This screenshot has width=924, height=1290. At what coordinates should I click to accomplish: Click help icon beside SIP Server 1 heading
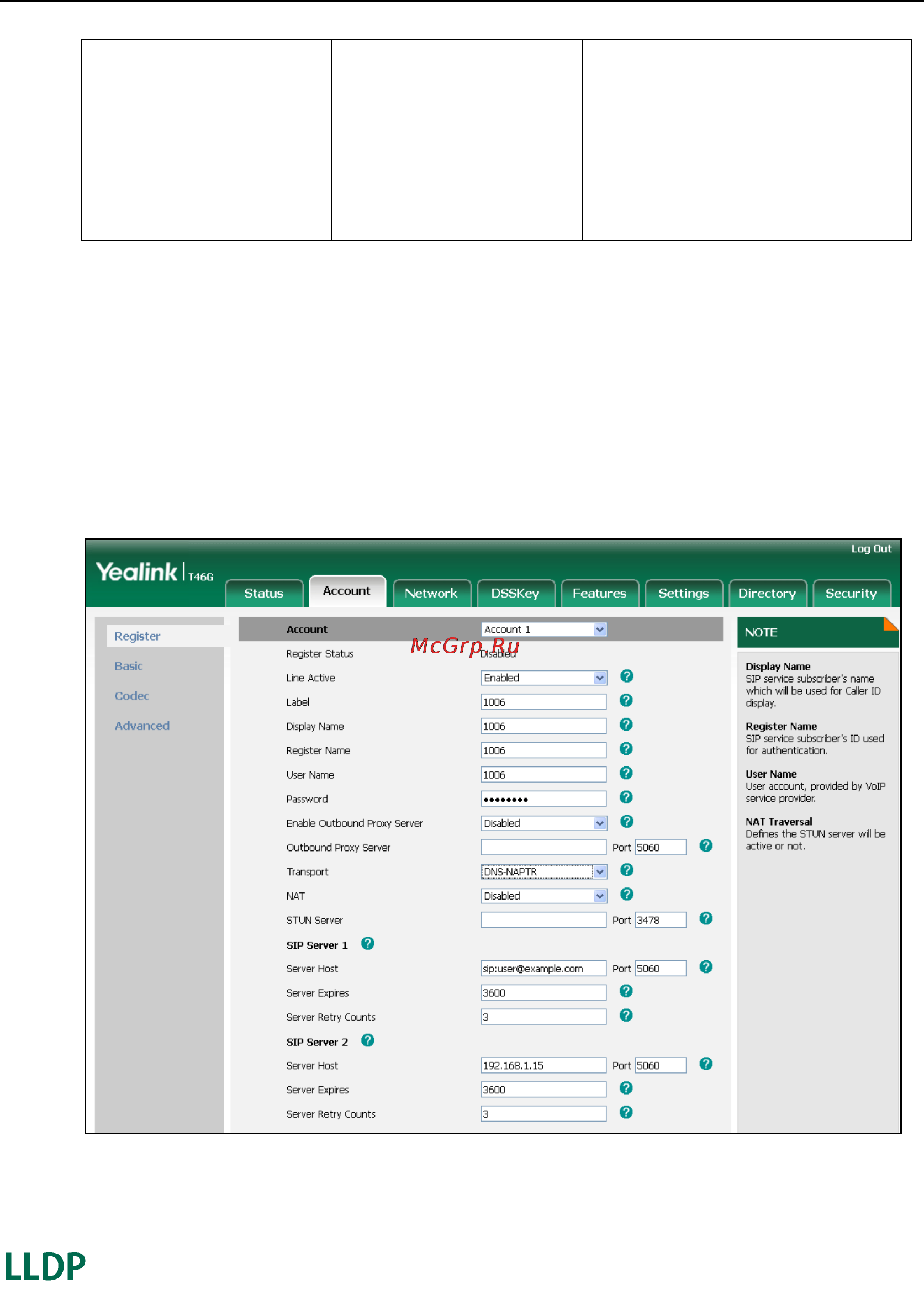368,944
